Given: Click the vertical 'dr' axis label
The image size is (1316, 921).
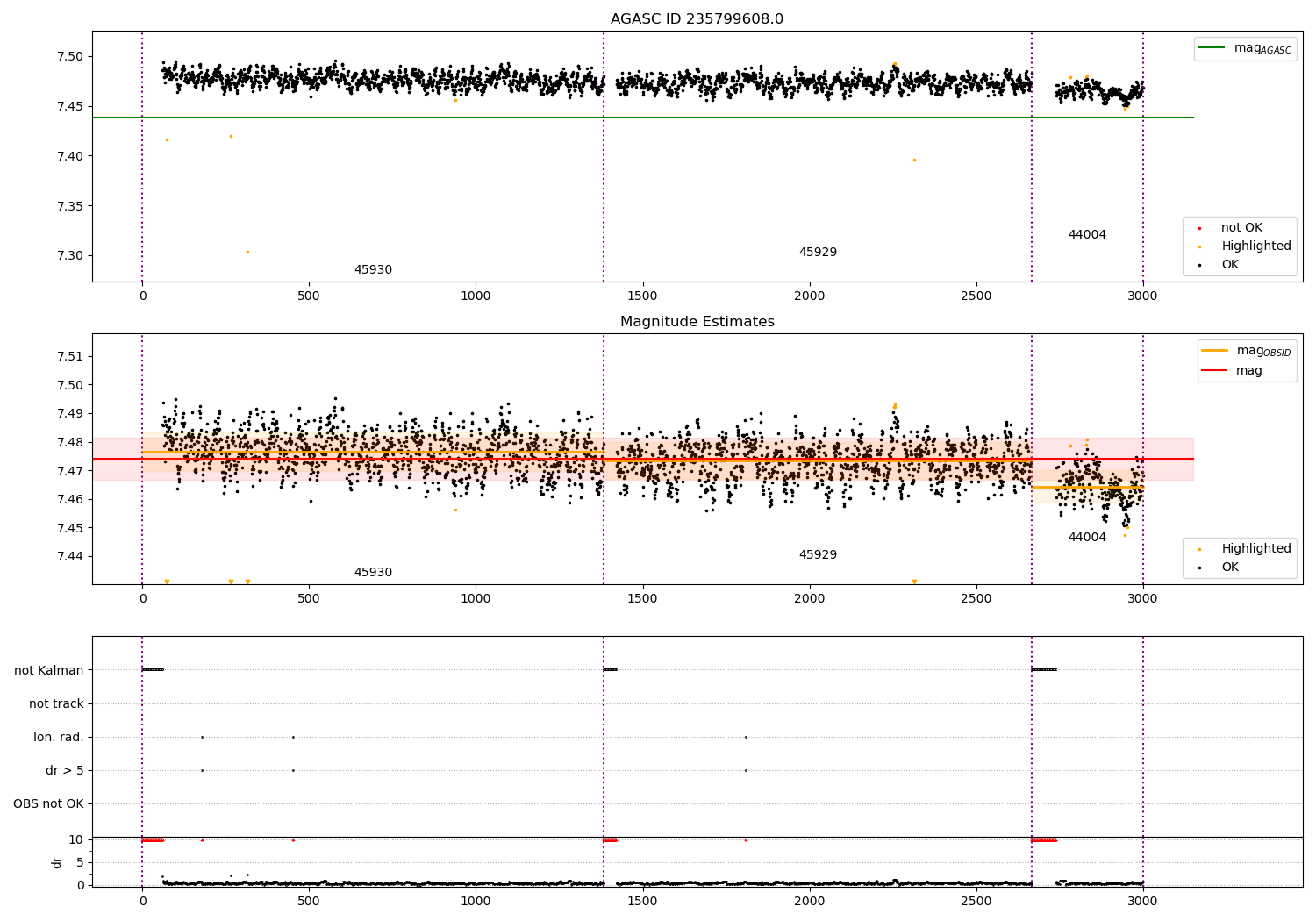Looking at the screenshot, I should (57, 862).
